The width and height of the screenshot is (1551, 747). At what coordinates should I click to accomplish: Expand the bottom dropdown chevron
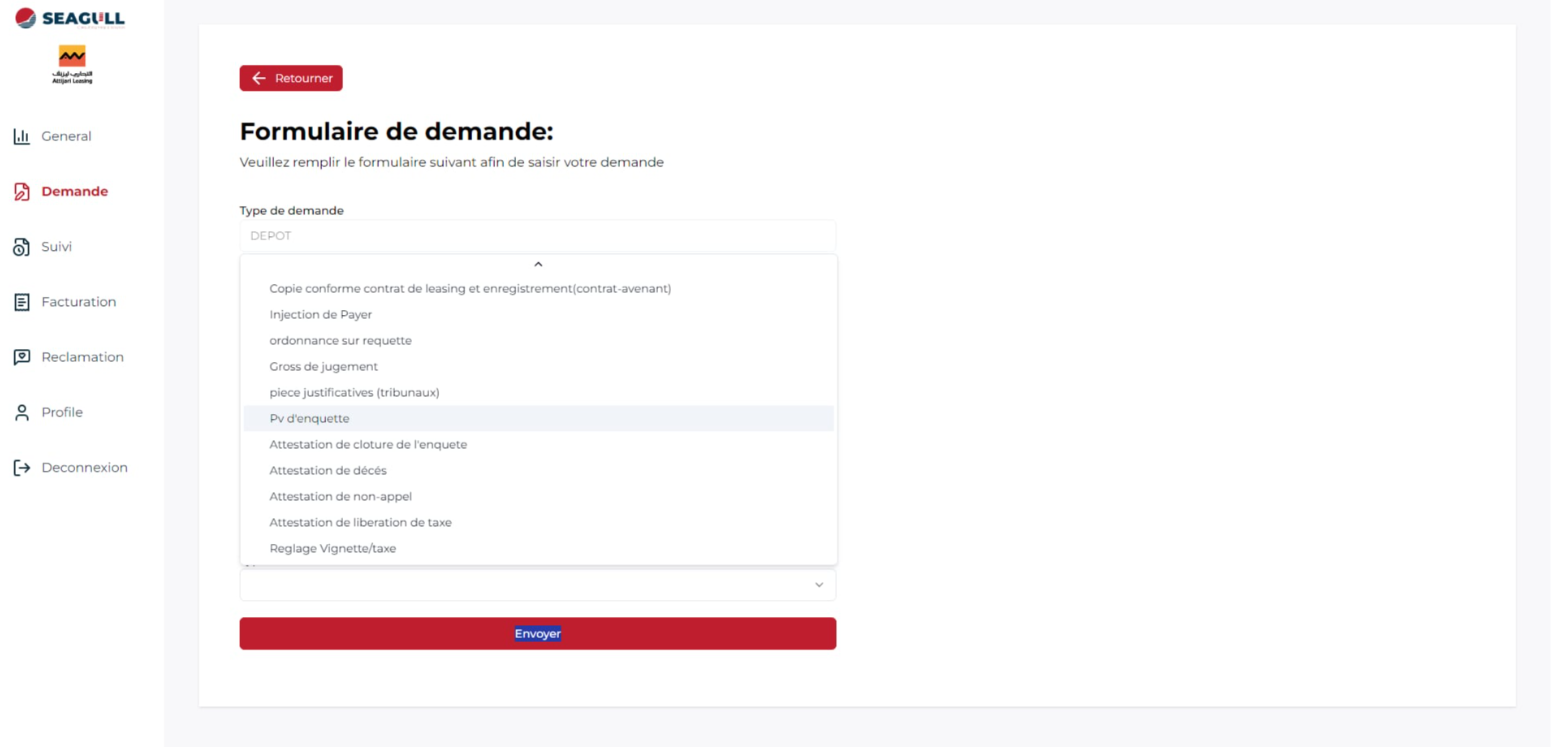(x=819, y=585)
